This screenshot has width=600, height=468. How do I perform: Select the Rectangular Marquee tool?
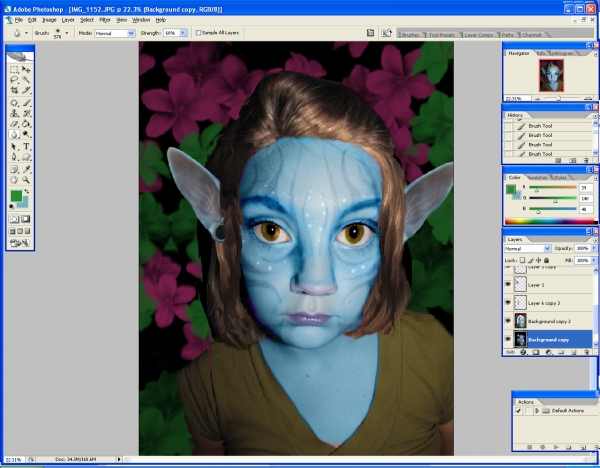[14, 69]
